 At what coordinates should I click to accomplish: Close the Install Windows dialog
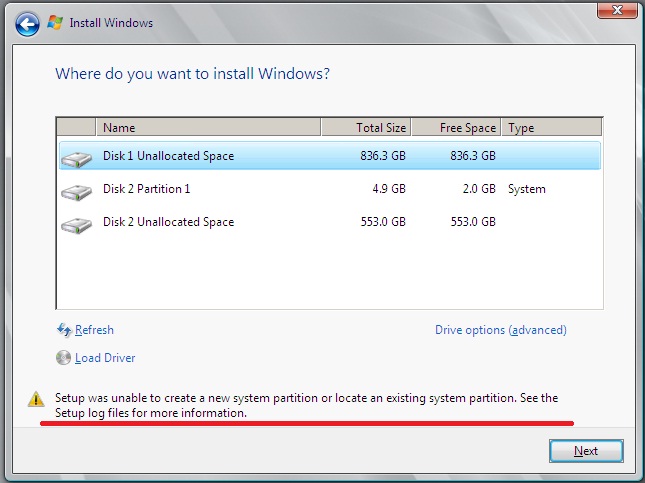pos(617,10)
